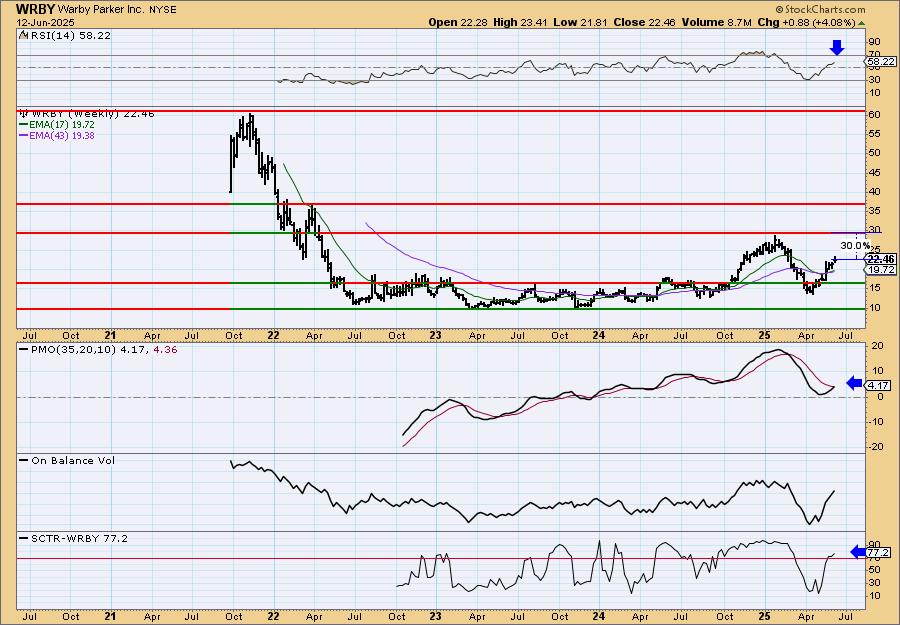Click the 19.72 EMA tag on price axis
900x625 pixels.
click(x=881, y=269)
